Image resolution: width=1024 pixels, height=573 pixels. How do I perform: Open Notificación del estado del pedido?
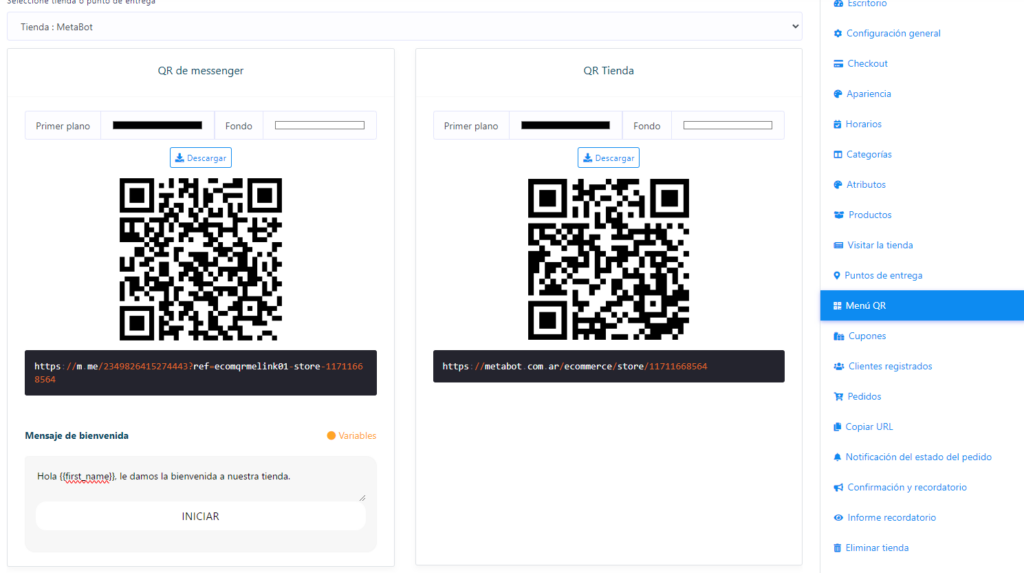click(x=918, y=457)
